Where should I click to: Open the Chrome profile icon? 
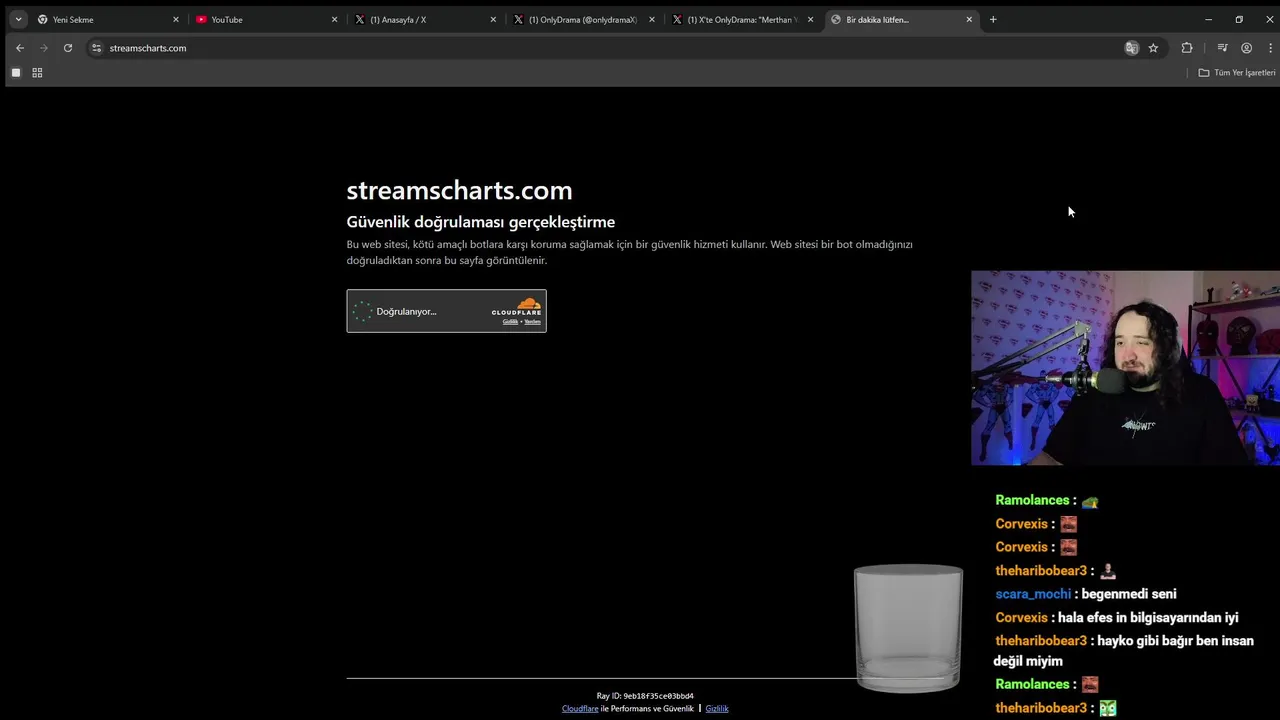coord(1246,48)
